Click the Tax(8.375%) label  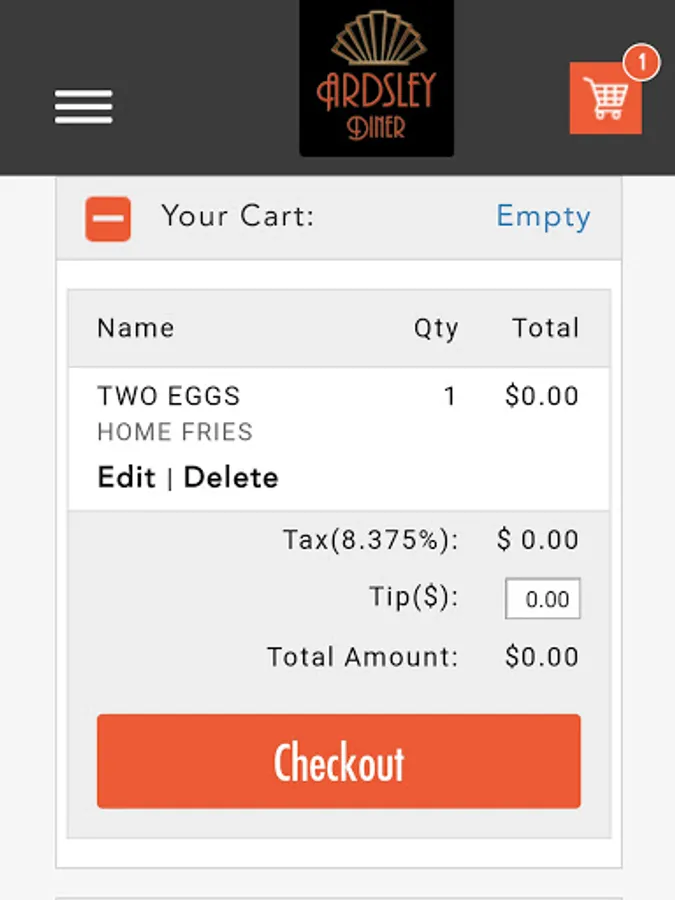click(371, 540)
